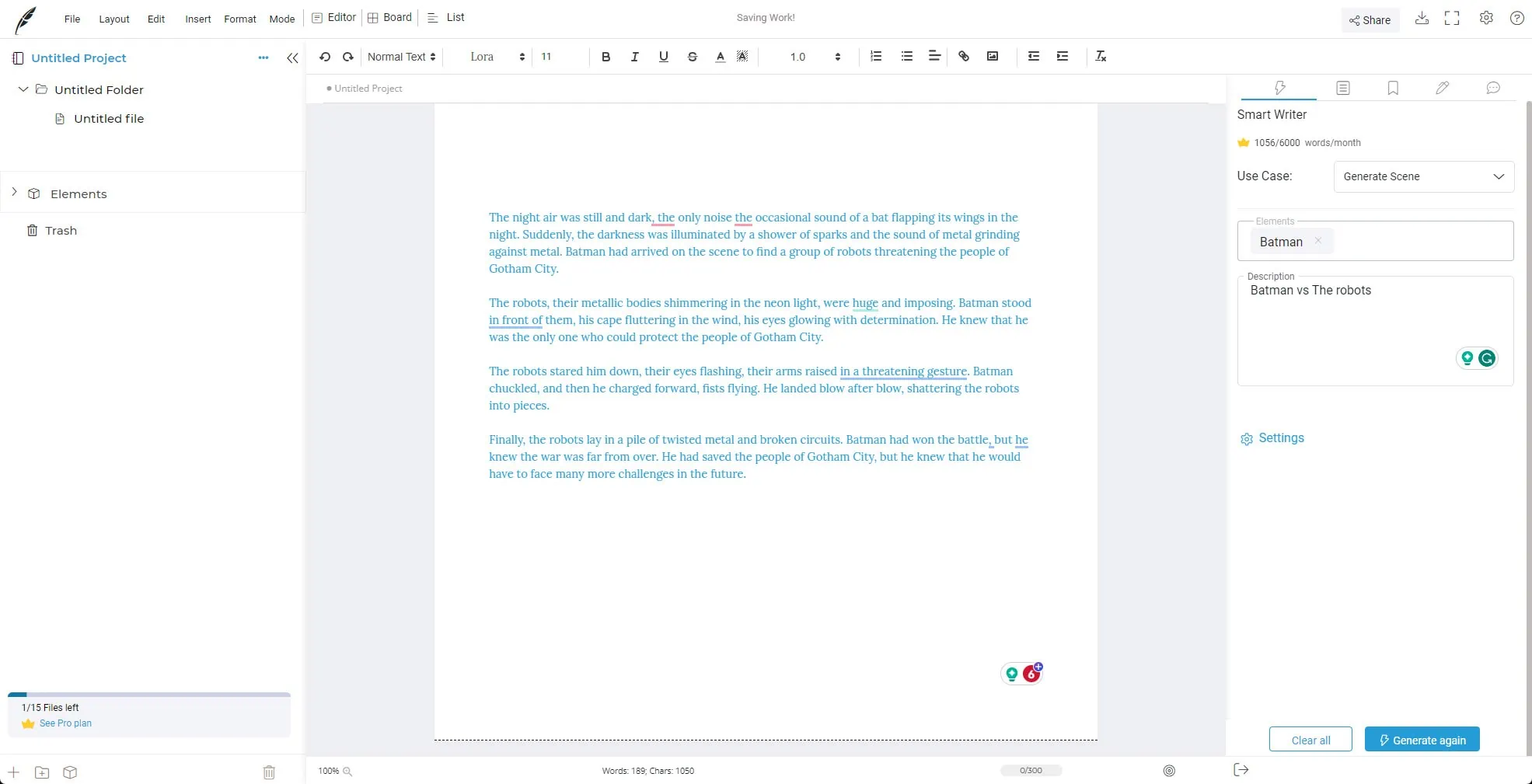Open the bookmark panel tab
The image size is (1532, 784).
click(1393, 88)
